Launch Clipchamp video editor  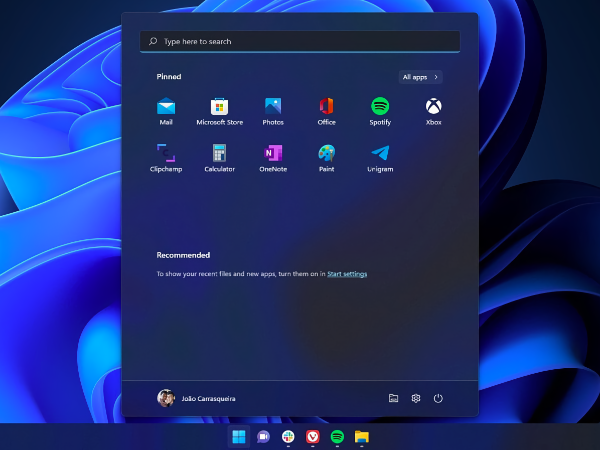click(166, 158)
